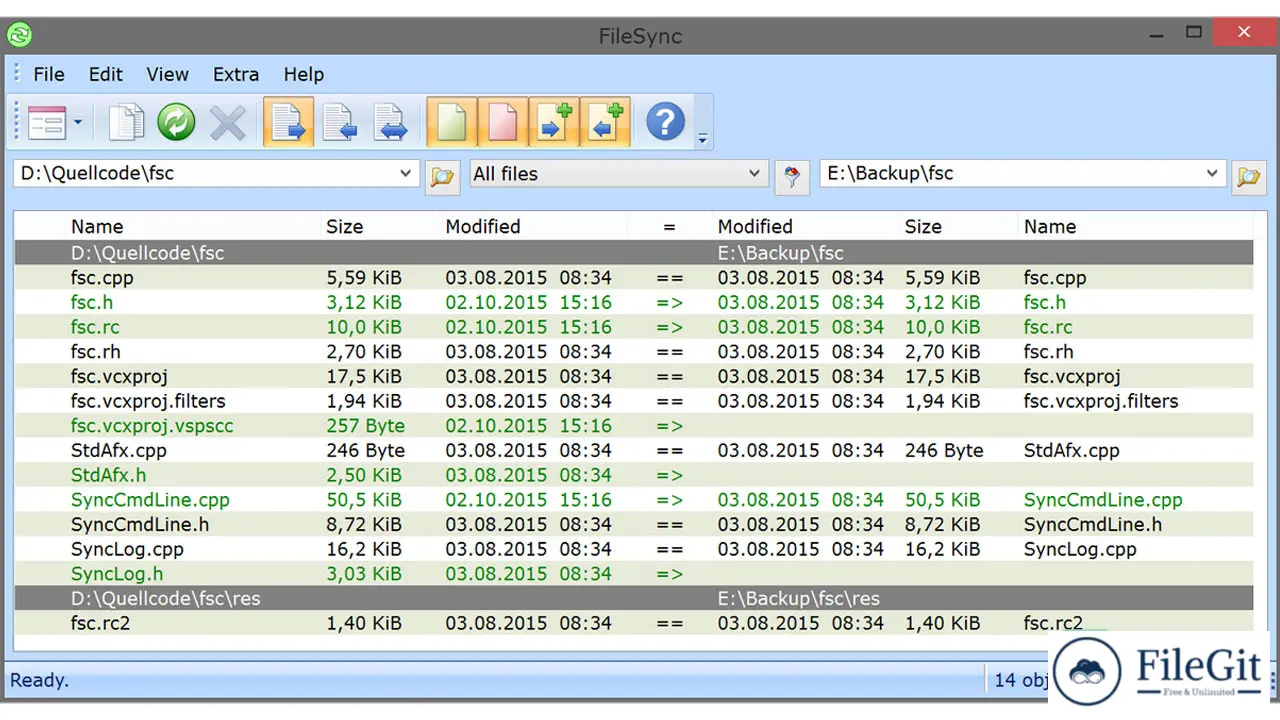Viewport: 1280px width, 720px height.
Task: Select left fsc.h file entry
Action: [91, 302]
